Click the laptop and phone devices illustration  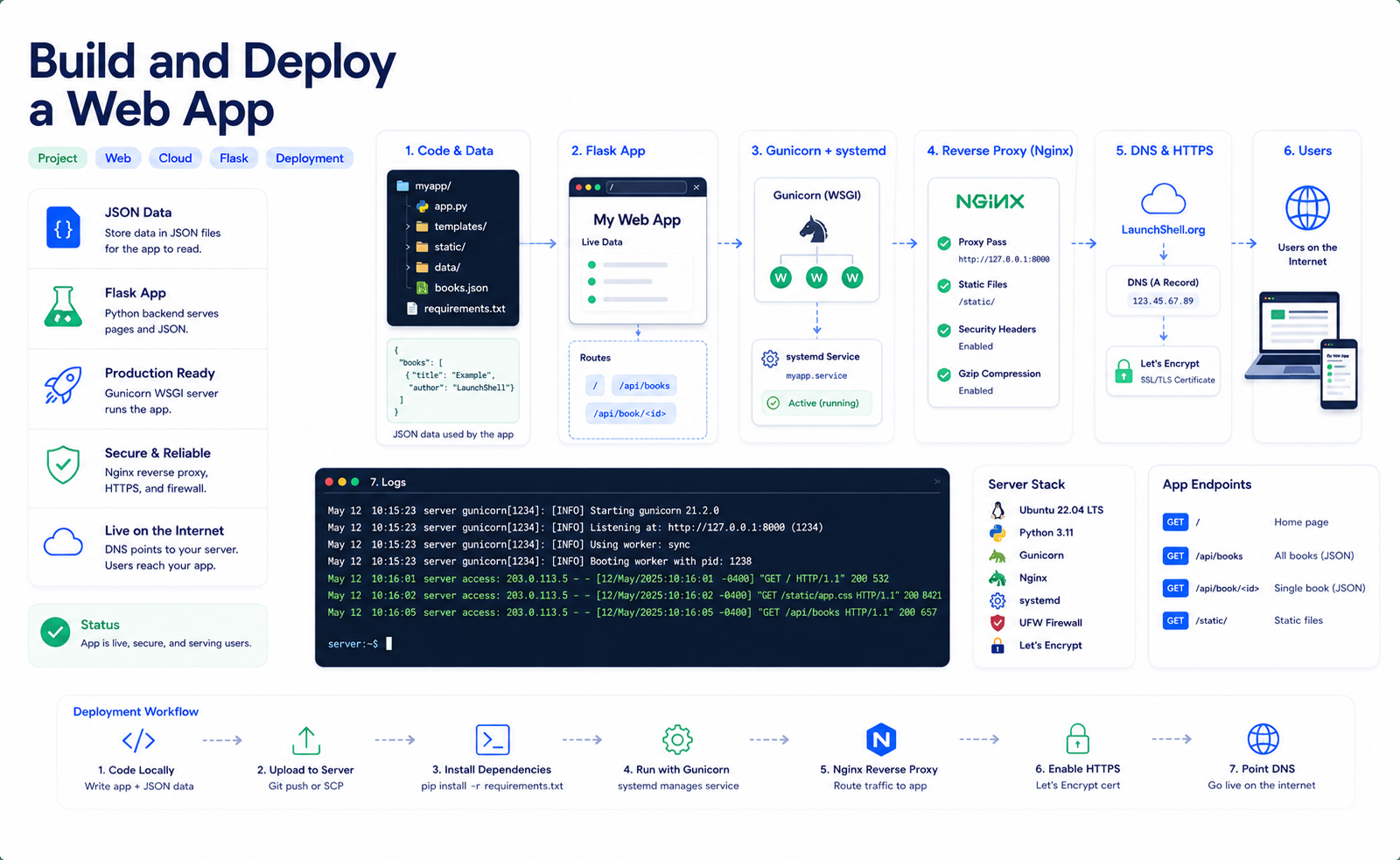tap(1300, 350)
